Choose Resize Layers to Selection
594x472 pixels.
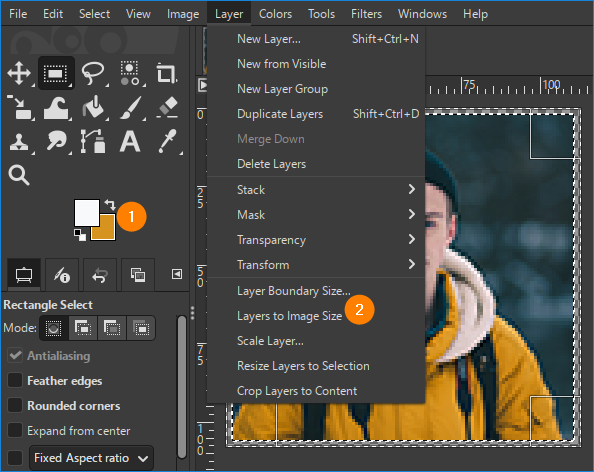click(x=316, y=366)
